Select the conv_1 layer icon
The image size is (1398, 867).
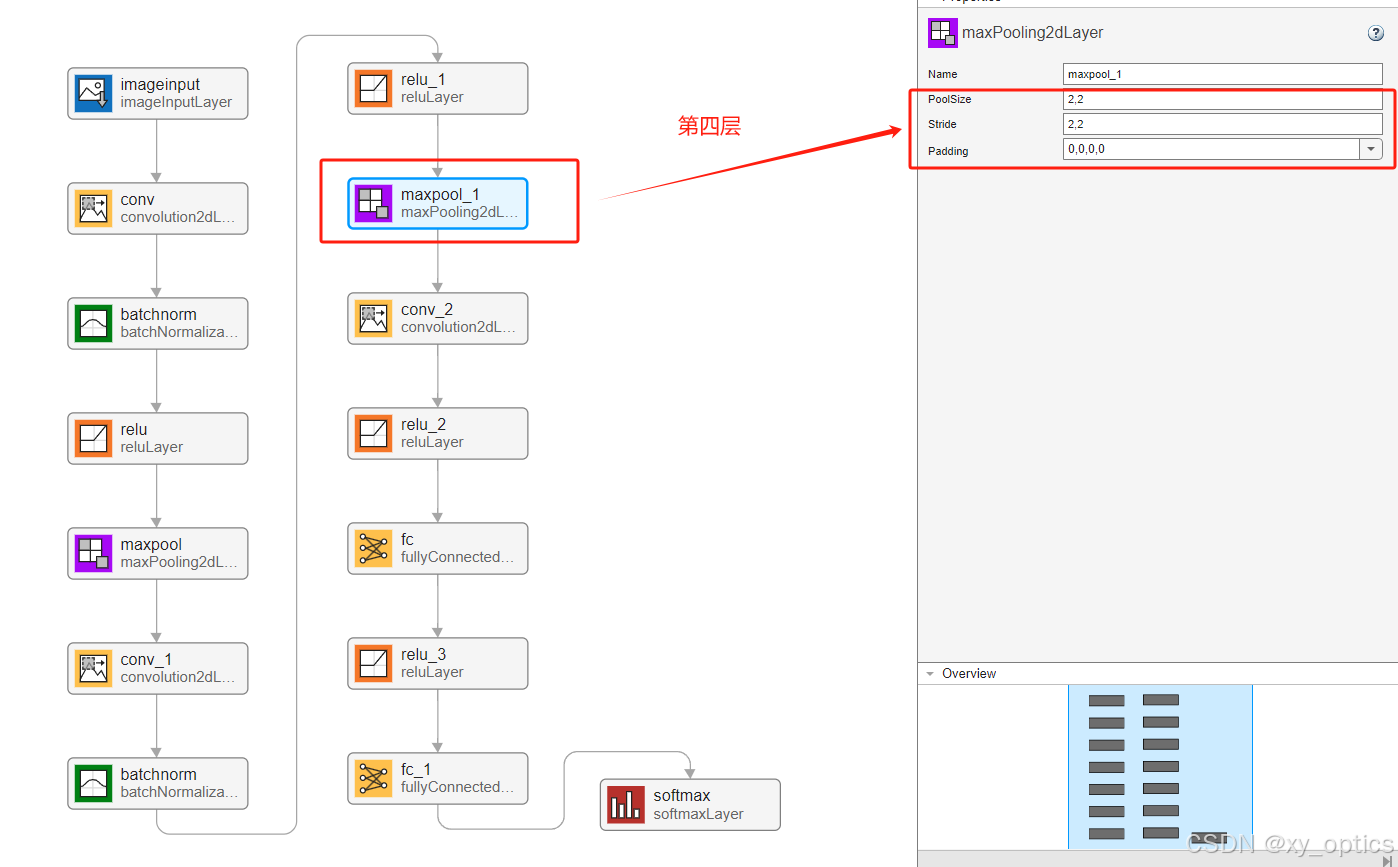pos(93,668)
